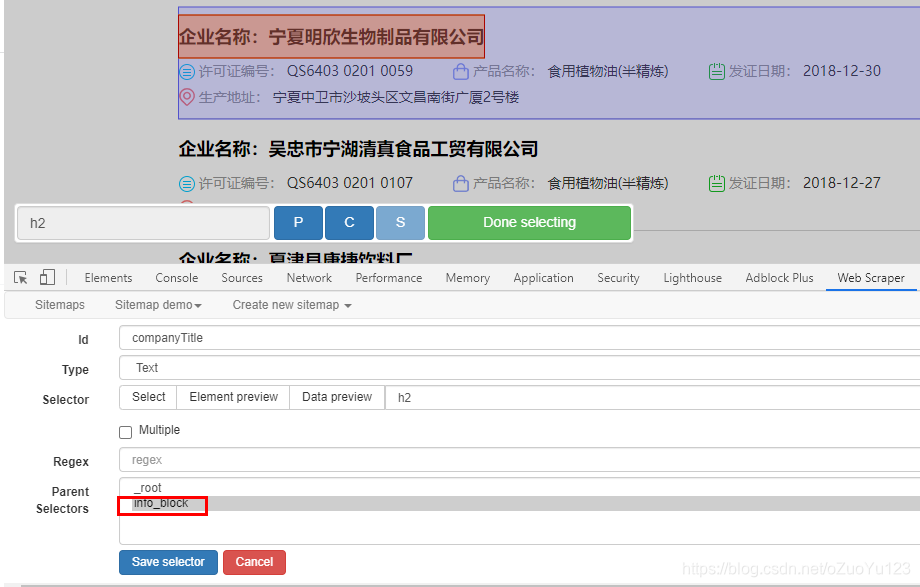
Task: Click the inspect element picker icon
Action: tap(21, 278)
